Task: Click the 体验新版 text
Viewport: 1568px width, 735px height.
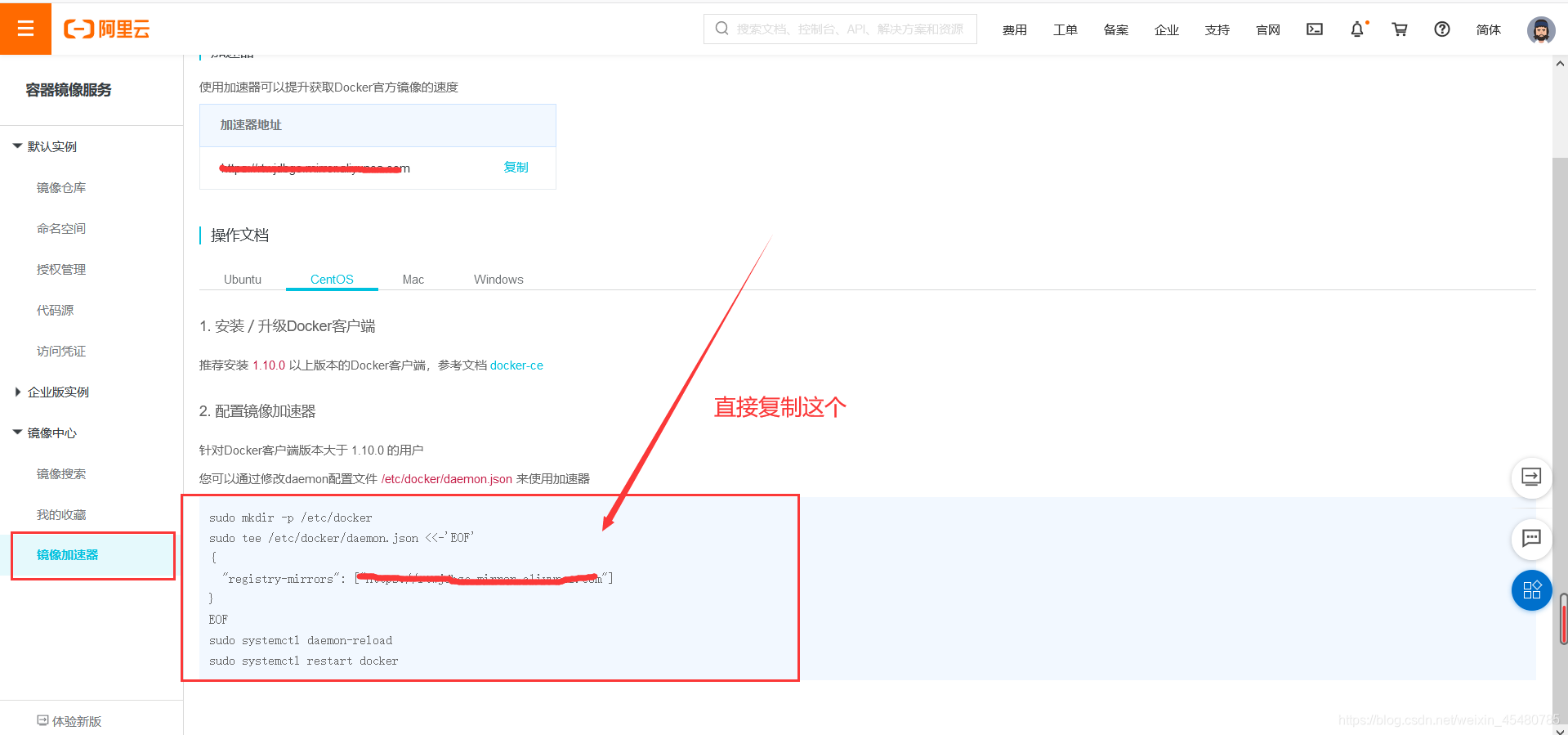Action: 77,721
